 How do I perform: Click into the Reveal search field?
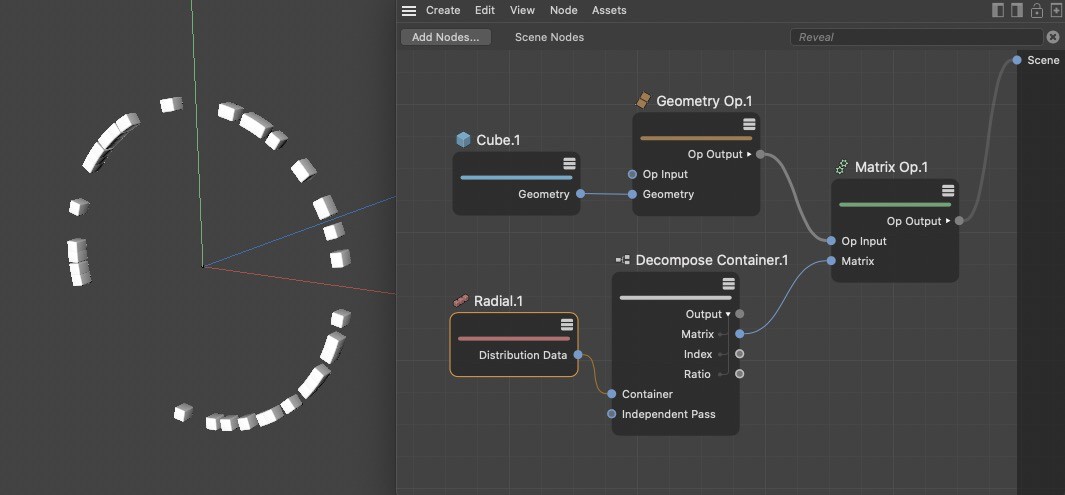pyautogui.click(x=916, y=37)
